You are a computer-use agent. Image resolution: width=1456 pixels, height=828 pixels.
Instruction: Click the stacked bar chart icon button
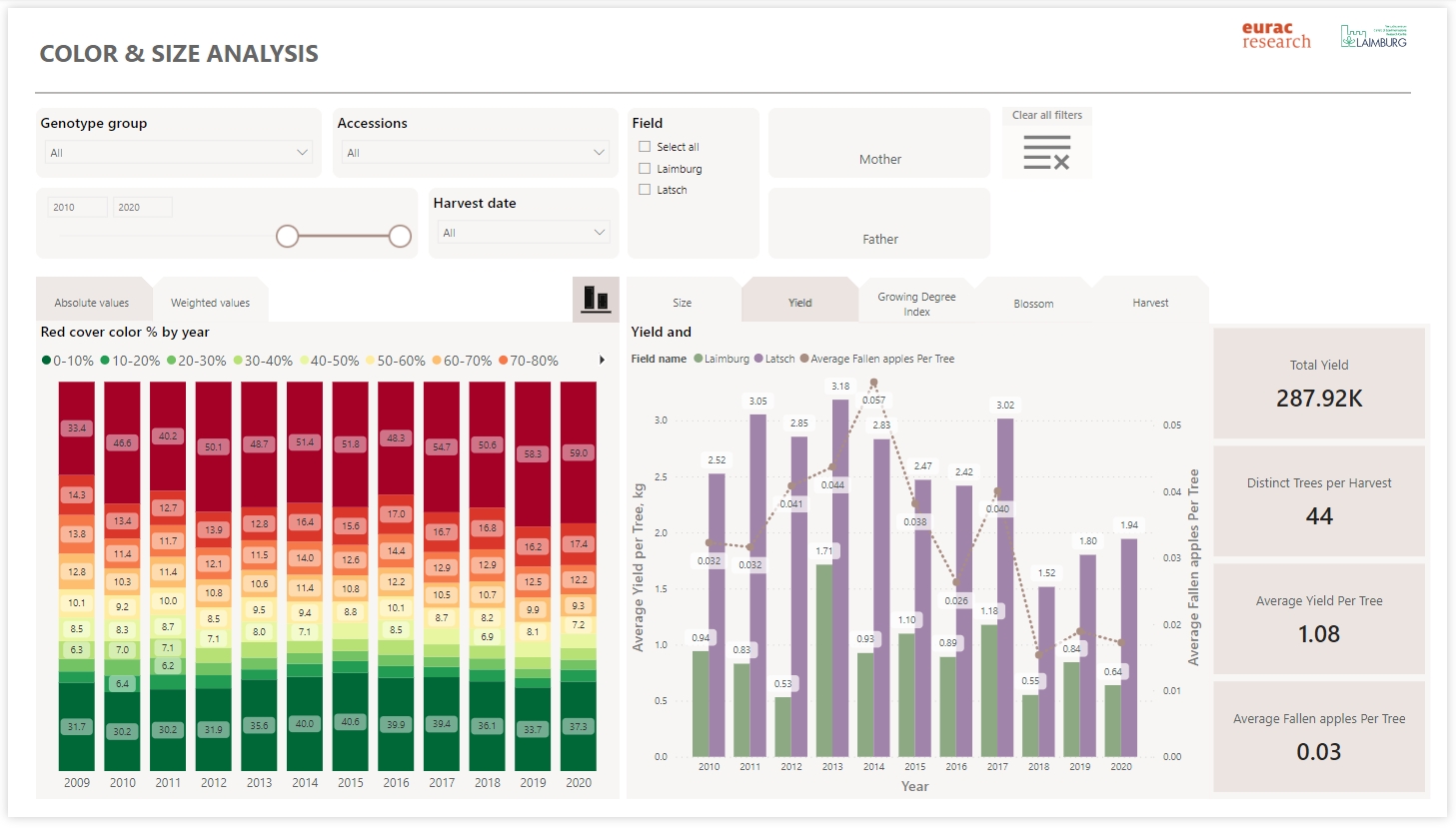tap(596, 299)
